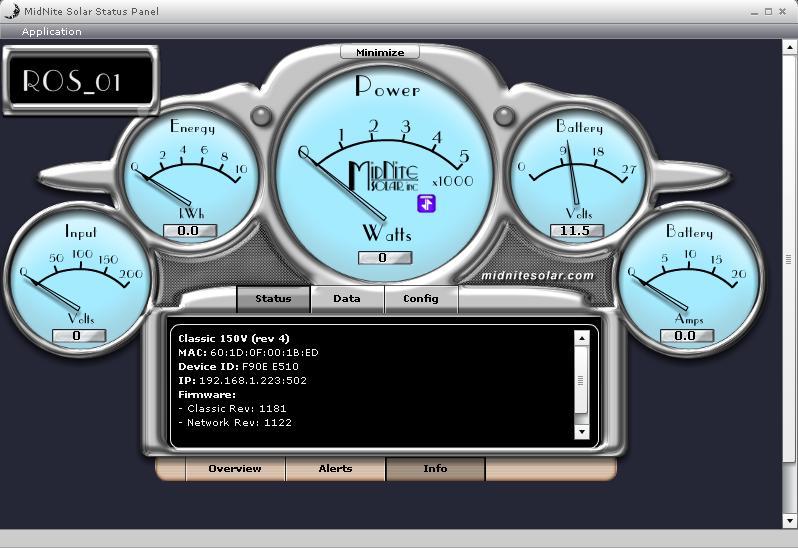Minimize the window from the title bar

point(754,12)
